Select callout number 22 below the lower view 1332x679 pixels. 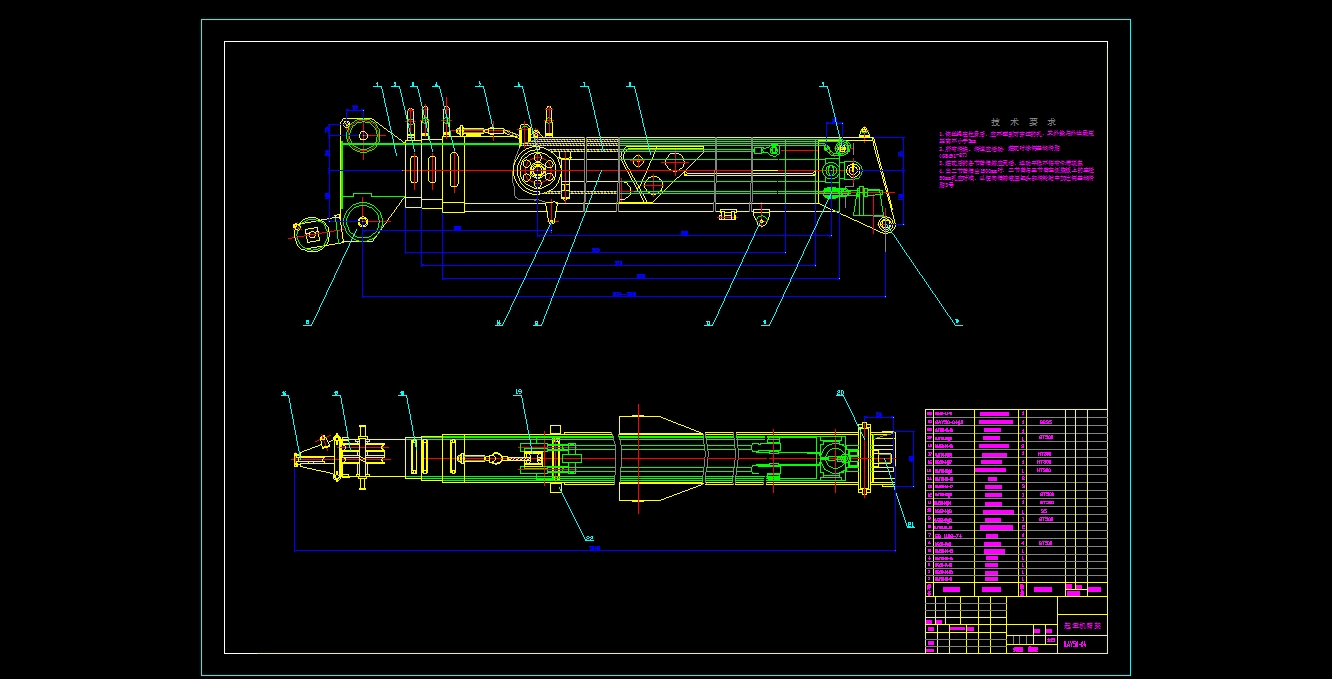pos(589,537)
